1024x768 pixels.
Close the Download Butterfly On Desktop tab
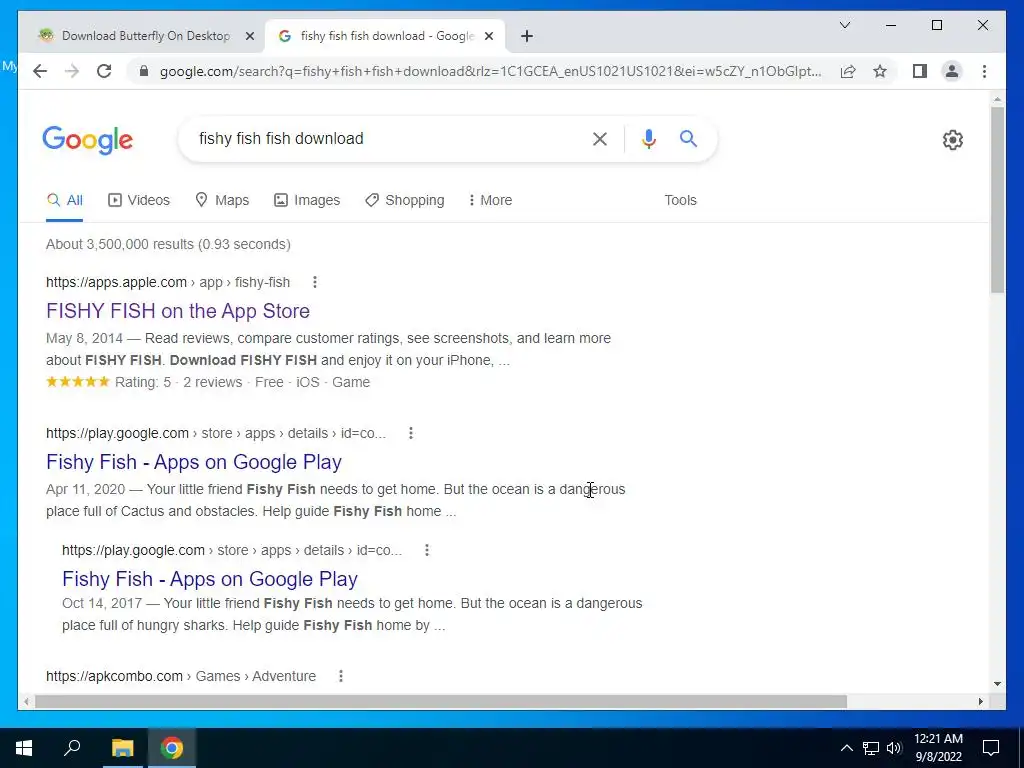tap(249, 36)
